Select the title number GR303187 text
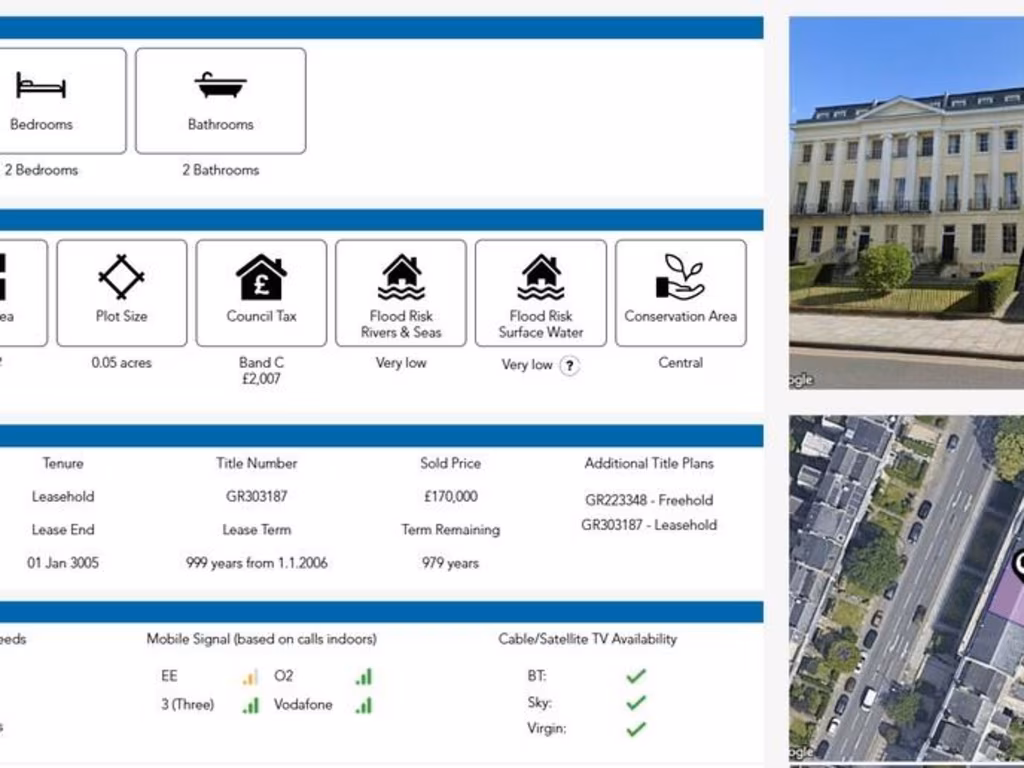The height and width of the screenshot is (768, 1024). pyautogui.click(x=256, y=496)
